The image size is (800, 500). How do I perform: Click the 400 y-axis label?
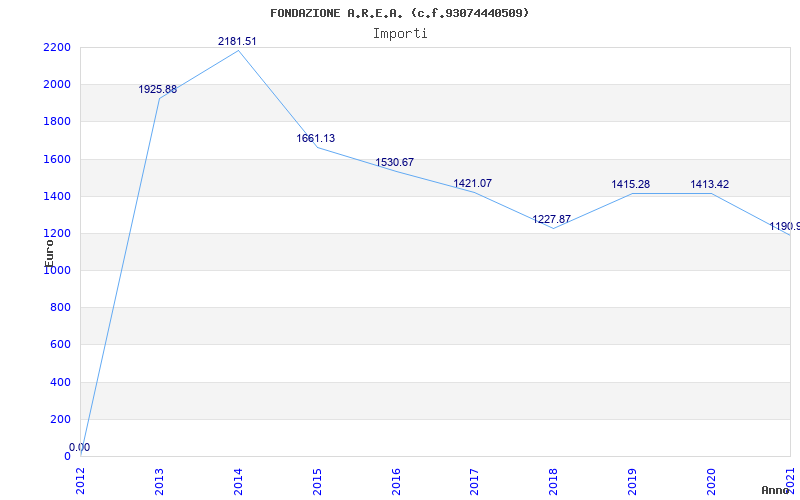point(60,382)
